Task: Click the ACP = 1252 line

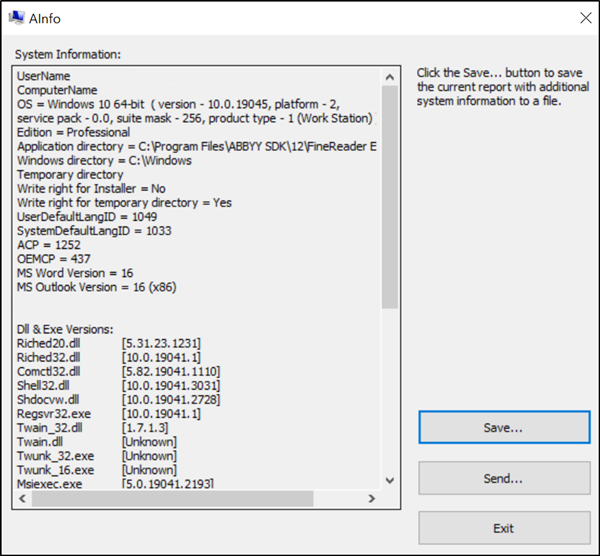Action: (49, 245)
